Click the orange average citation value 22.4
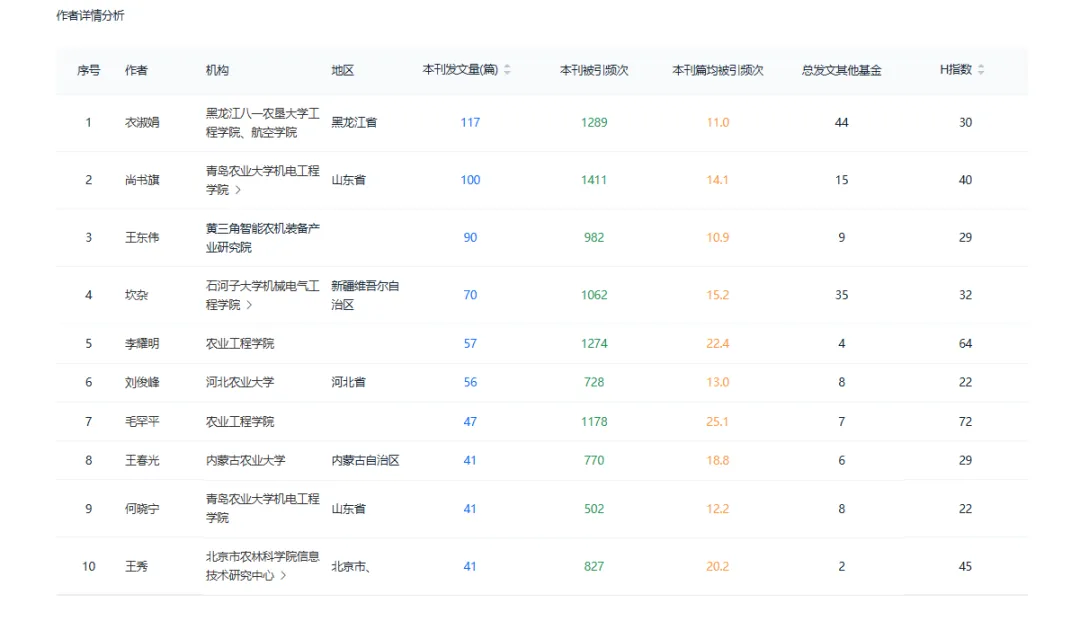The width and height of the screenshot is (1080, 621). coord(717,344)
